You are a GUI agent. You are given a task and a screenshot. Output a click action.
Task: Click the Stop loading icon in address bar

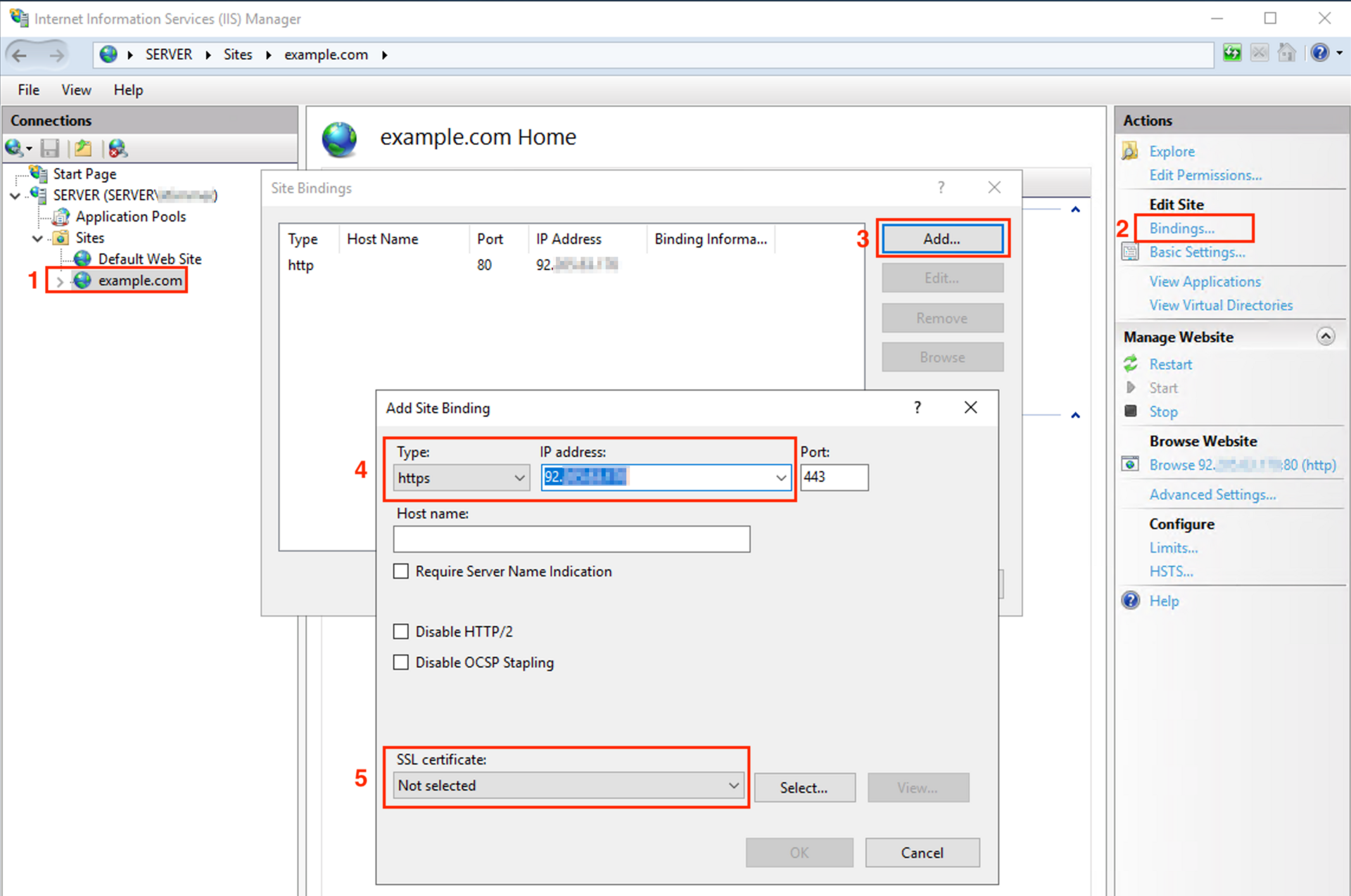[1260, 53]
